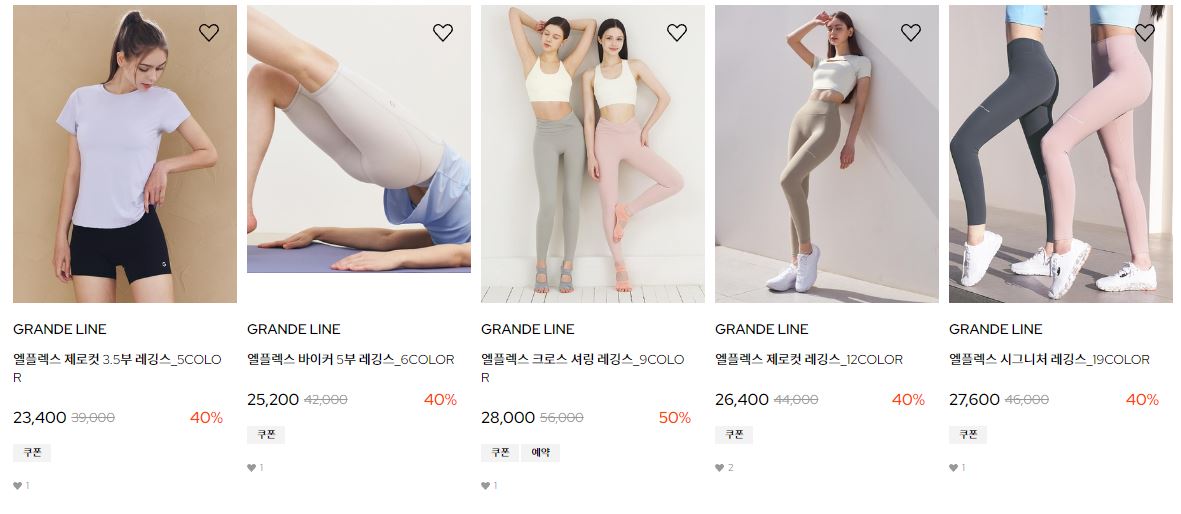
Task: Open lavender t-shirt black shorts product image
Action: pos(125,154)
